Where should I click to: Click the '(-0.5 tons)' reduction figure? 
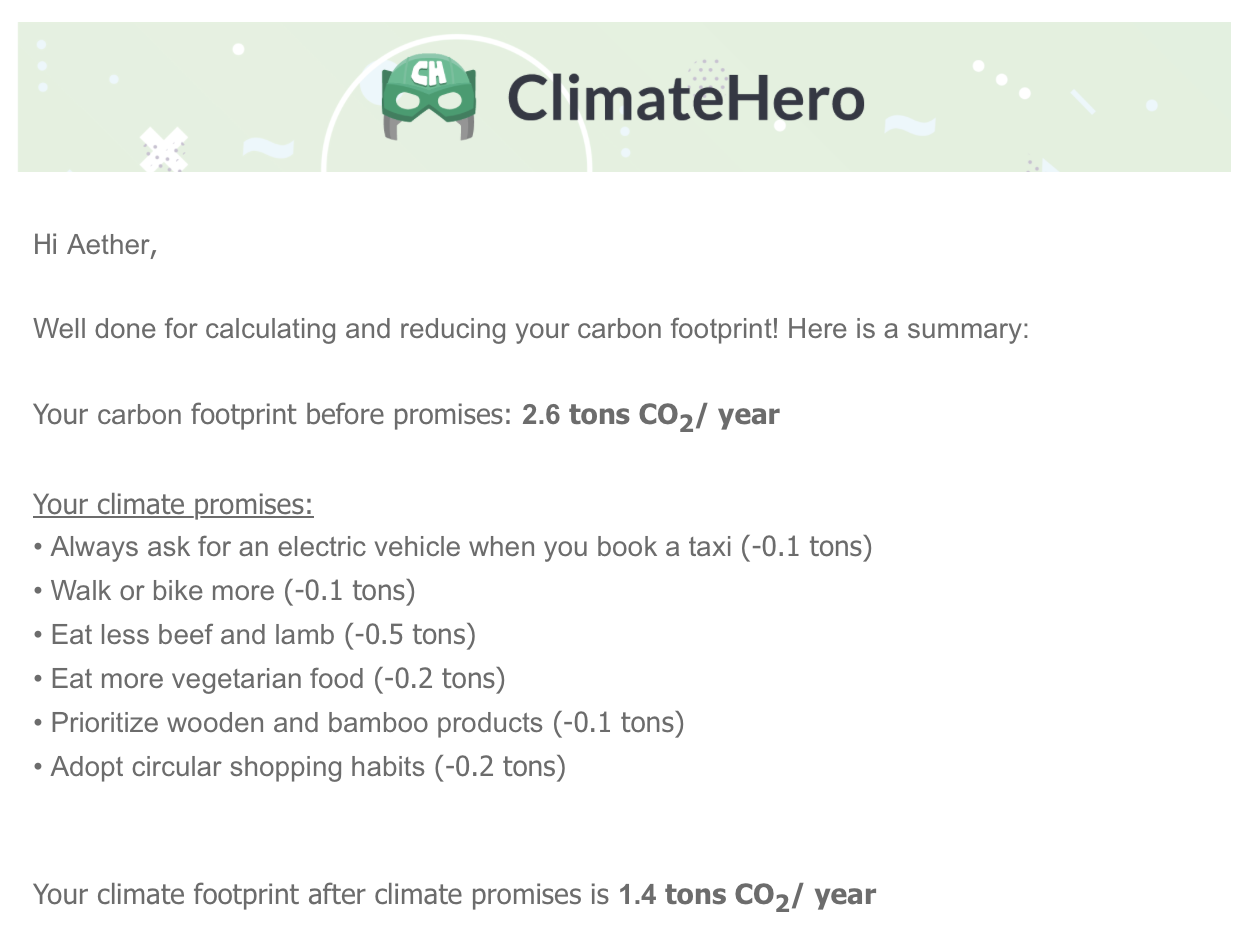[x=410, y=635]
